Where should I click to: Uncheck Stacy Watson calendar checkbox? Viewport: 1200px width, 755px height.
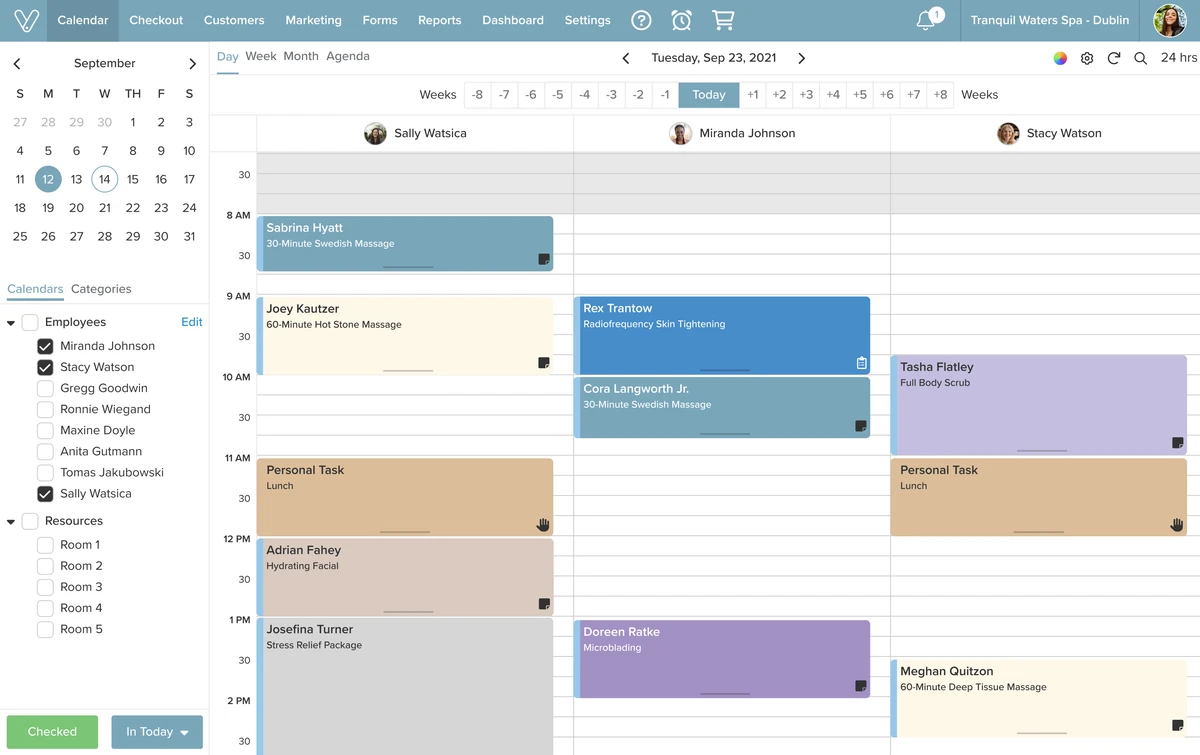45,367
